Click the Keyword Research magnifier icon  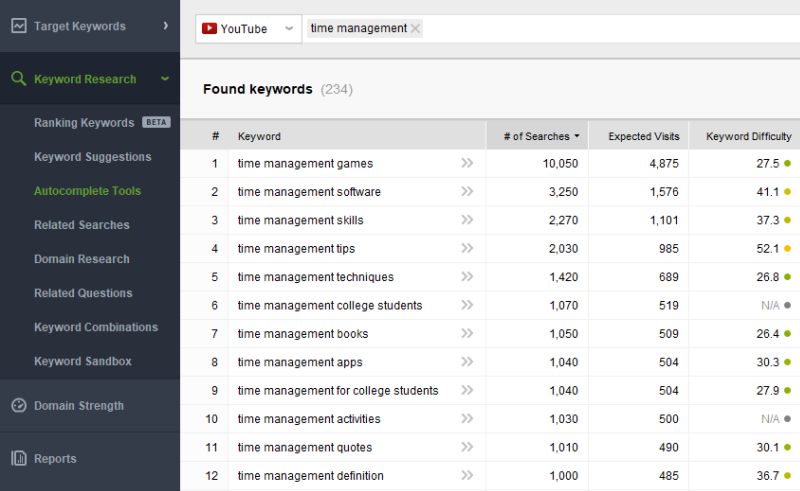click(18, 79)
